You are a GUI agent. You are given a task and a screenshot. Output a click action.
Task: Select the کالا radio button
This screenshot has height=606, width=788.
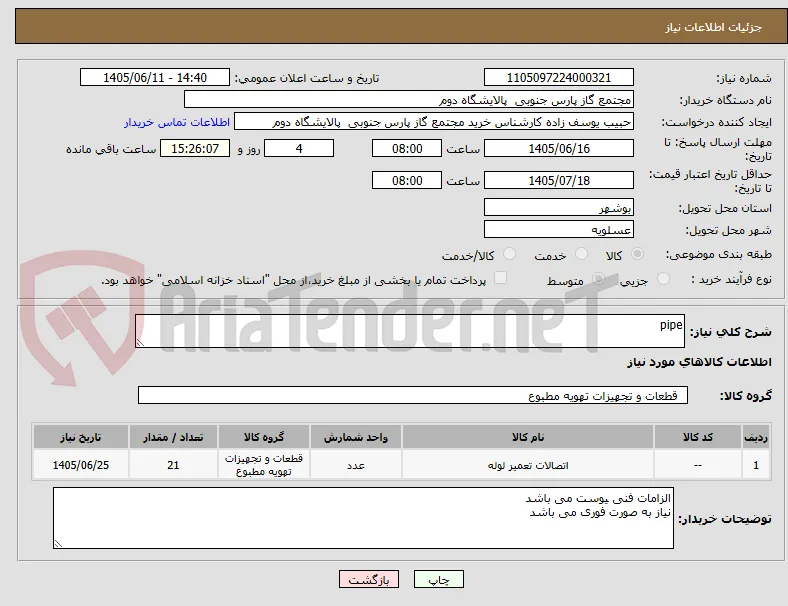[x=637, y=254]
